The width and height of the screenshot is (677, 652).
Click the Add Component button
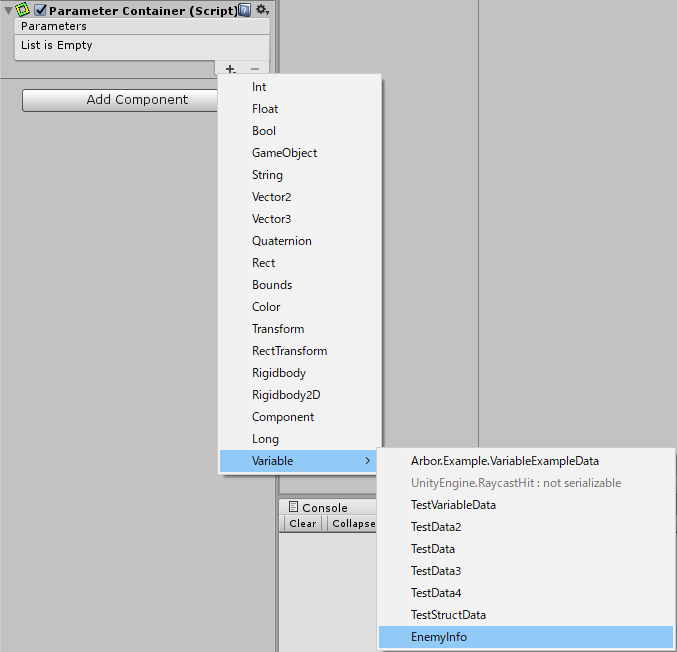click(120, 100)
